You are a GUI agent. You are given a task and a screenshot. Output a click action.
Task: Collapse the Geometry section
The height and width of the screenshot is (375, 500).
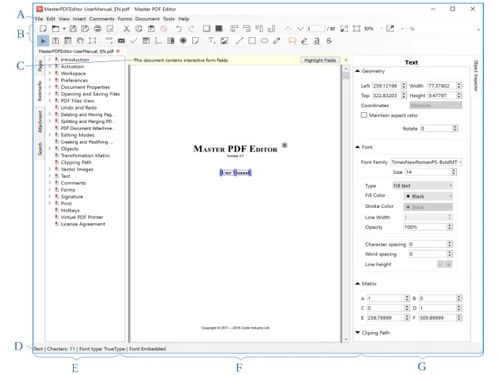point(358,71)
